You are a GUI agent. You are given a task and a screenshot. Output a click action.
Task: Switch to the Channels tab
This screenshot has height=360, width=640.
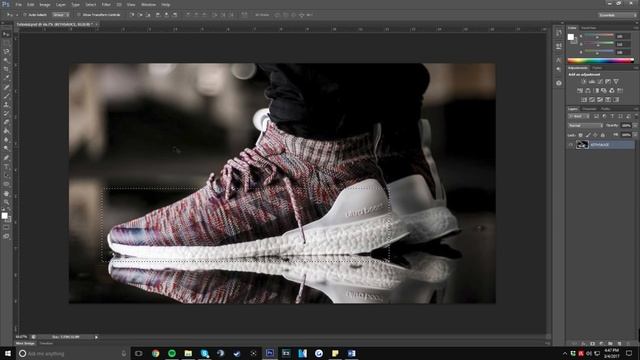click(589, 109)
